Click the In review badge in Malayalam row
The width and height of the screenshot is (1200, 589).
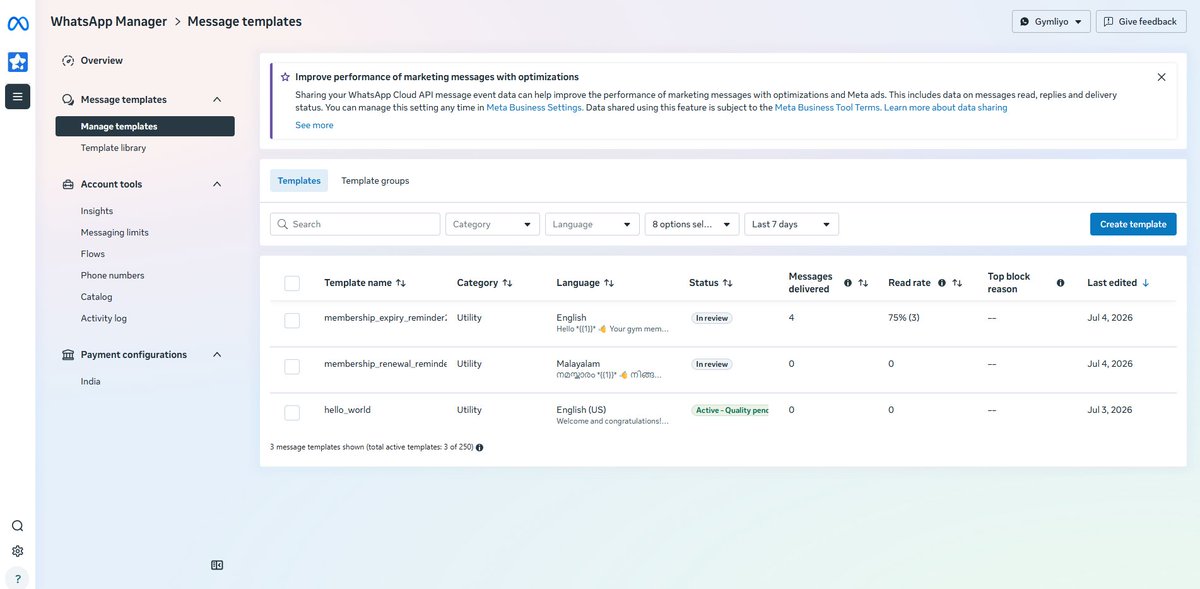(711, 364)
